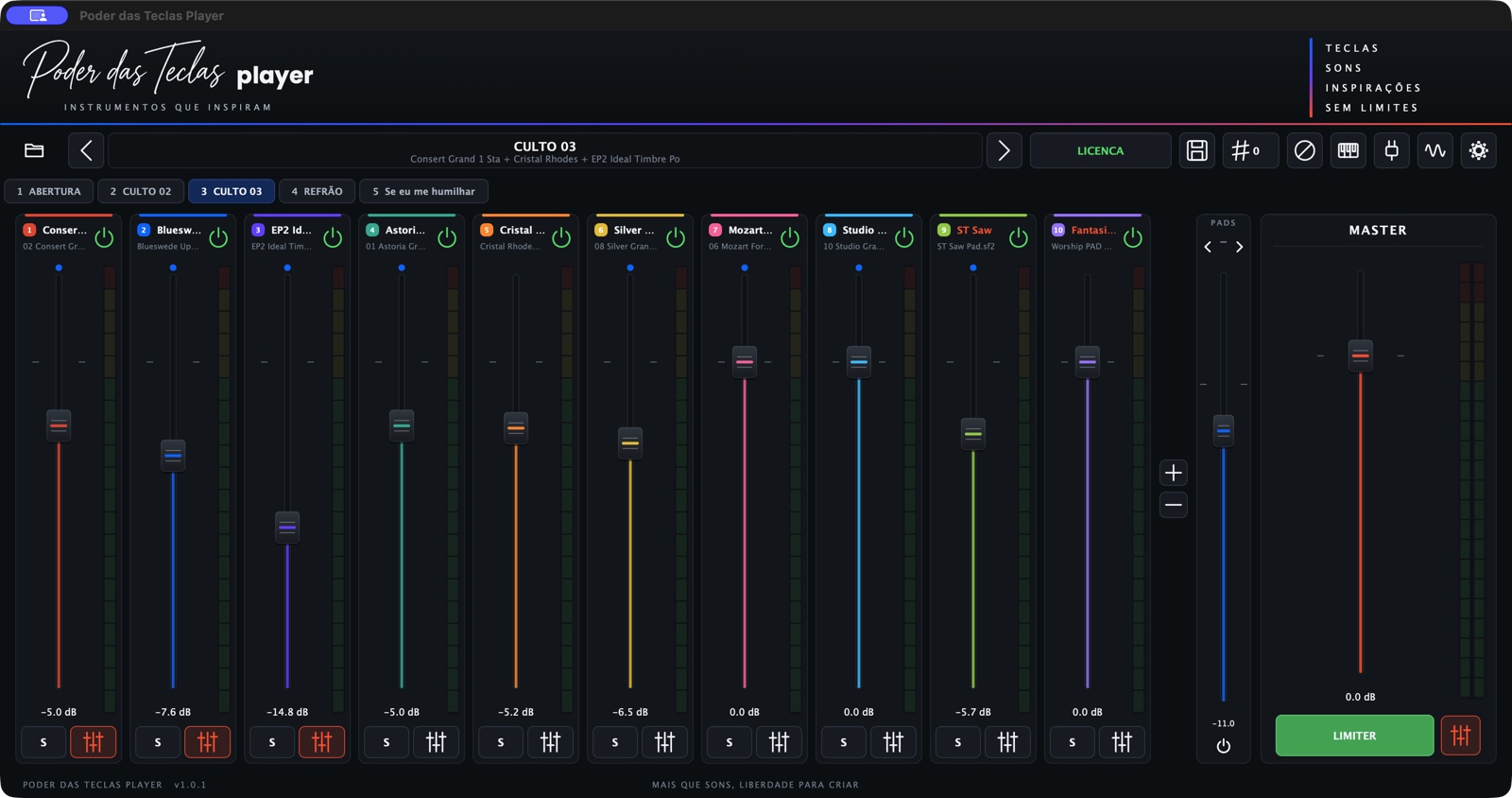
Task: Switch to the ABERTURA tab
Action: tap(49, 191)
